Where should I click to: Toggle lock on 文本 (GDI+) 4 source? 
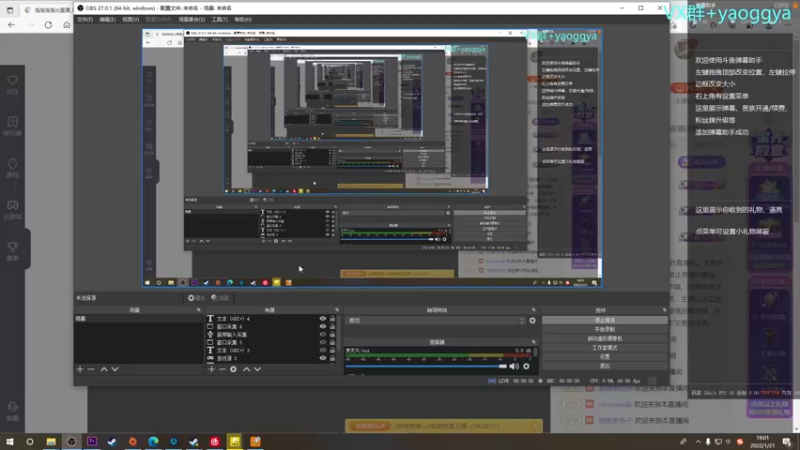[332, 318]
